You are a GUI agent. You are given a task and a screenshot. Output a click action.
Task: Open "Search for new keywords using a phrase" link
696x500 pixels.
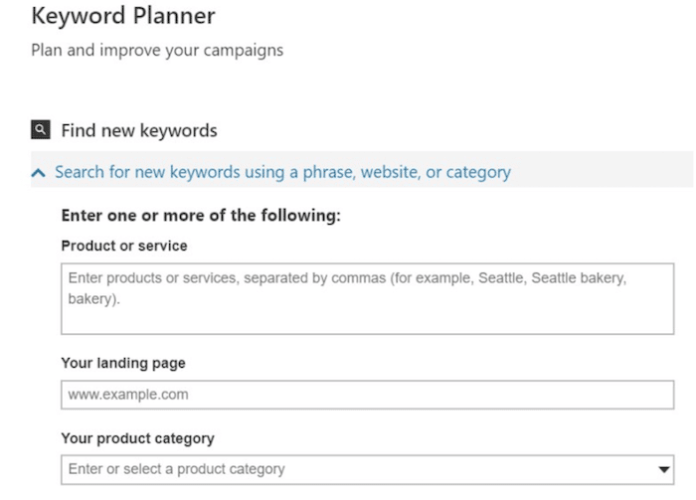(x=282, y=172)
